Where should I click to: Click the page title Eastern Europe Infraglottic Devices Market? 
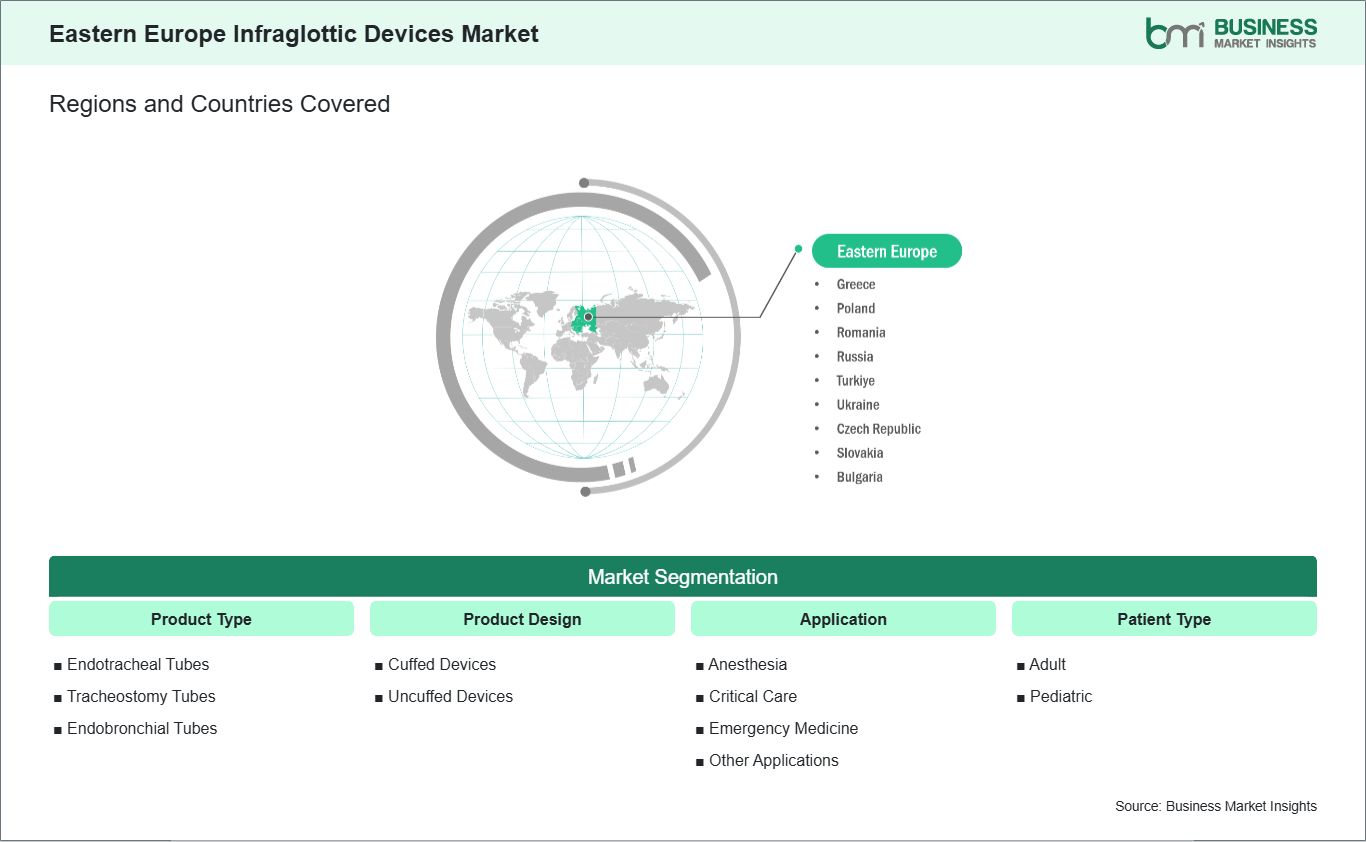pyautogui.click(x=294, y=34)
